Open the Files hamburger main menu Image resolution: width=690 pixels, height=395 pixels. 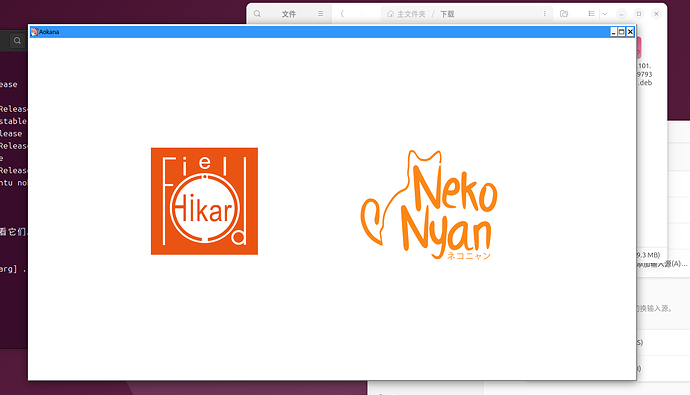pyautogui.click(x=320, y=14)
